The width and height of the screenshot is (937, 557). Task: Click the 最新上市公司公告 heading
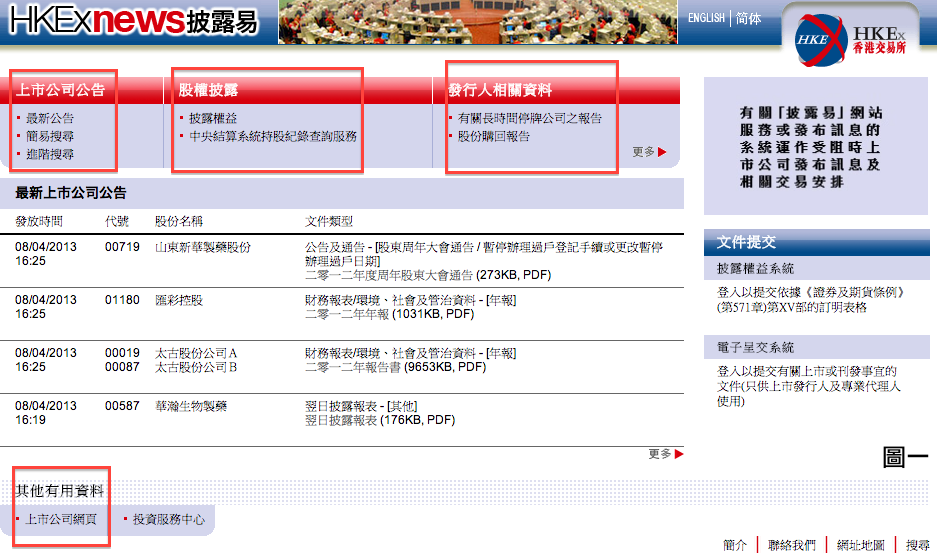click(x=71, y=193)
